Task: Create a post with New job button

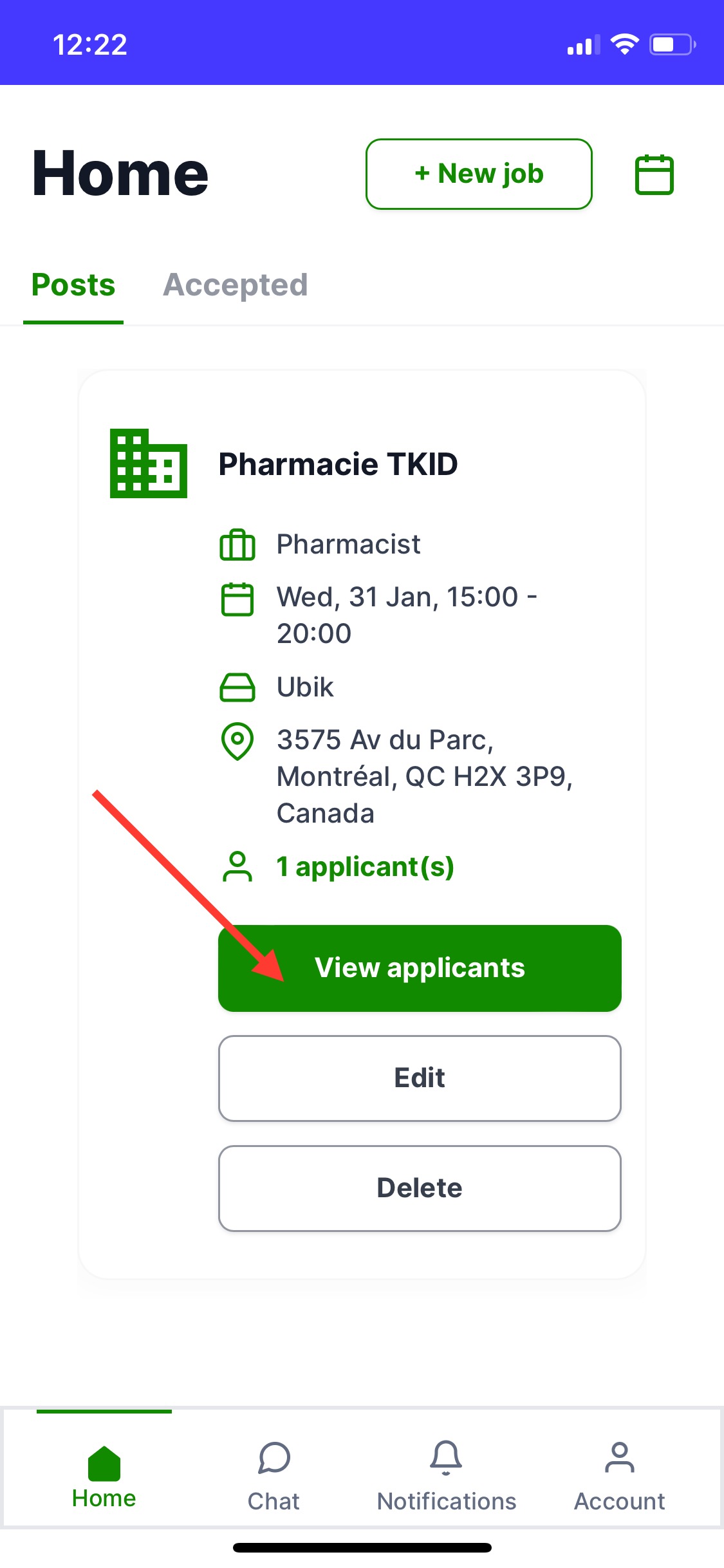Action: coord(479,174)
